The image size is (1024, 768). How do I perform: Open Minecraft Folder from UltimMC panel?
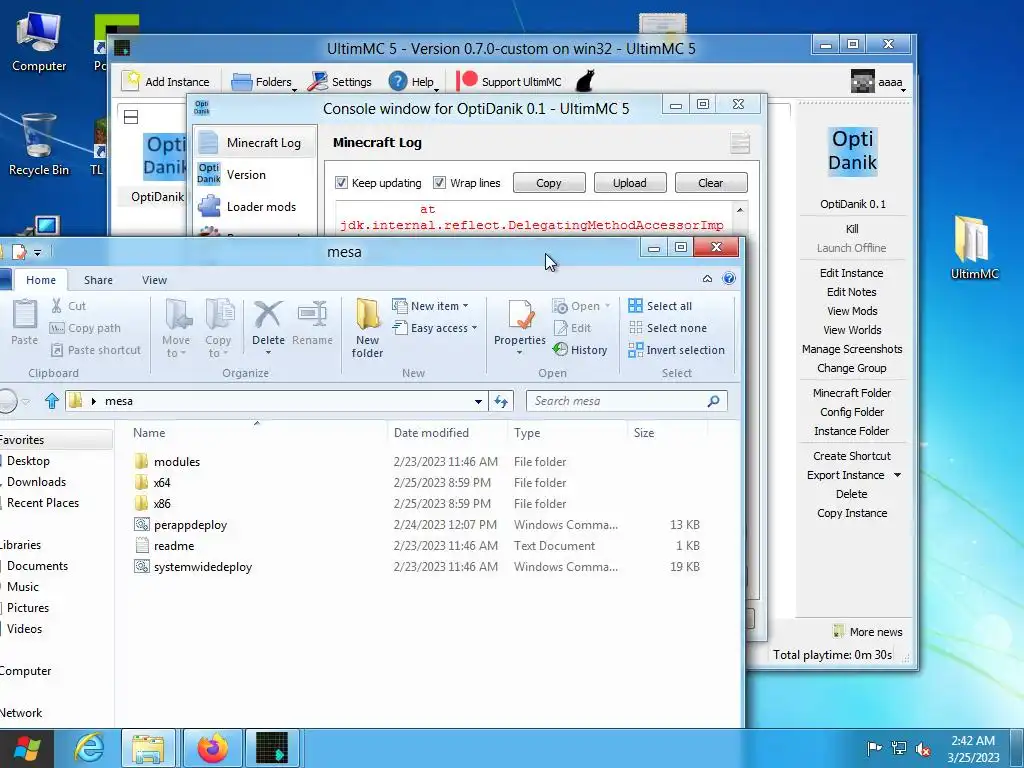pos(852,392)
